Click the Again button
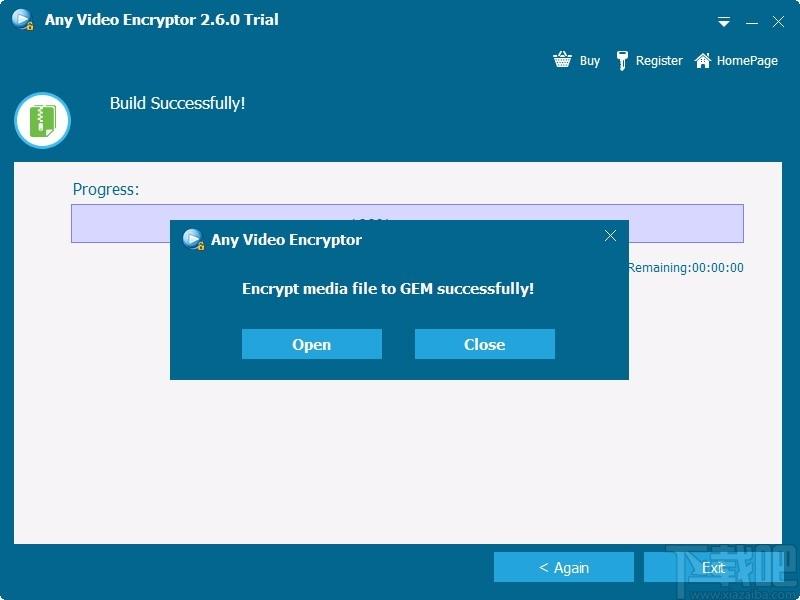The width and height of the screenshot is (800, 600). (x=564, y=567)
